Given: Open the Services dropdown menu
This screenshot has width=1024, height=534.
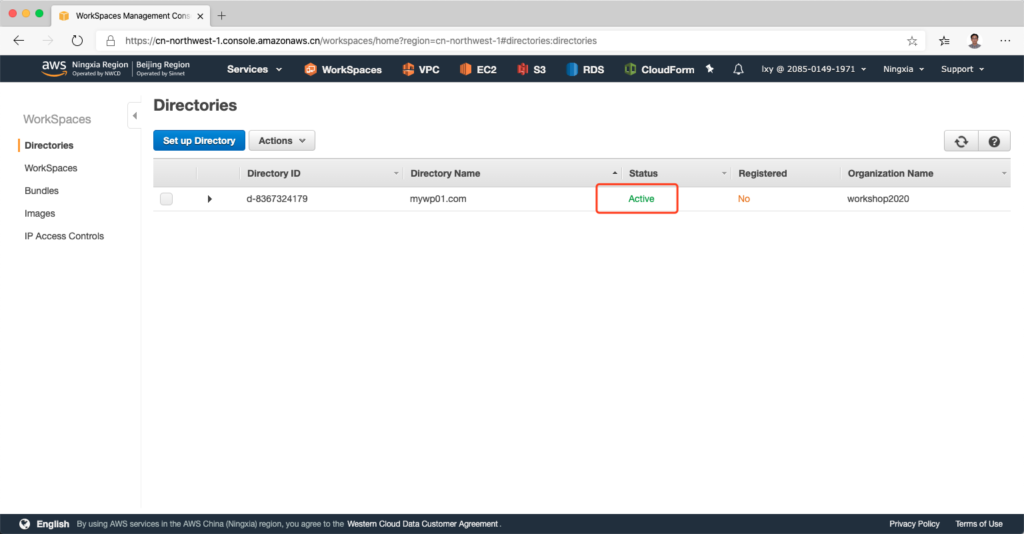Looking at the screenshot, I should click(254, 69).
